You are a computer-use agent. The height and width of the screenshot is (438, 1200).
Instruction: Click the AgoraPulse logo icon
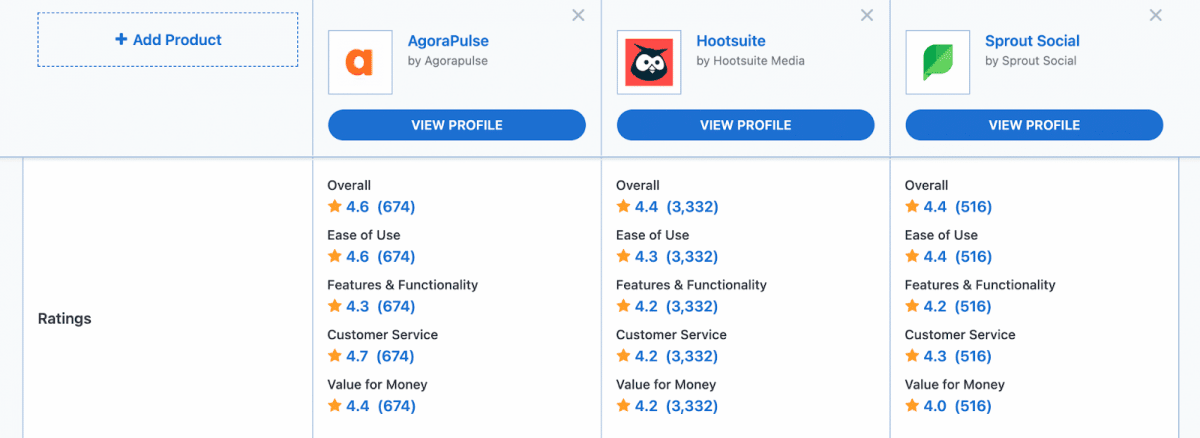[360, 62]
